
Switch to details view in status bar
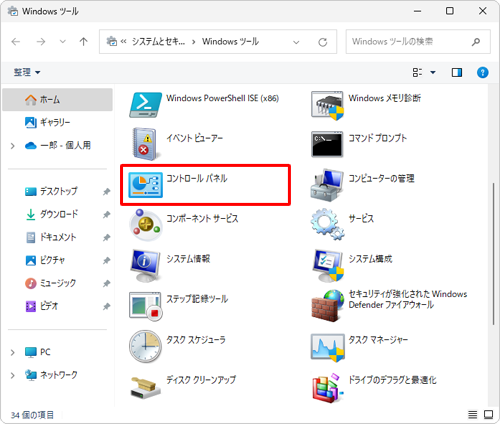pyautogui.click(x=472, y=414)
